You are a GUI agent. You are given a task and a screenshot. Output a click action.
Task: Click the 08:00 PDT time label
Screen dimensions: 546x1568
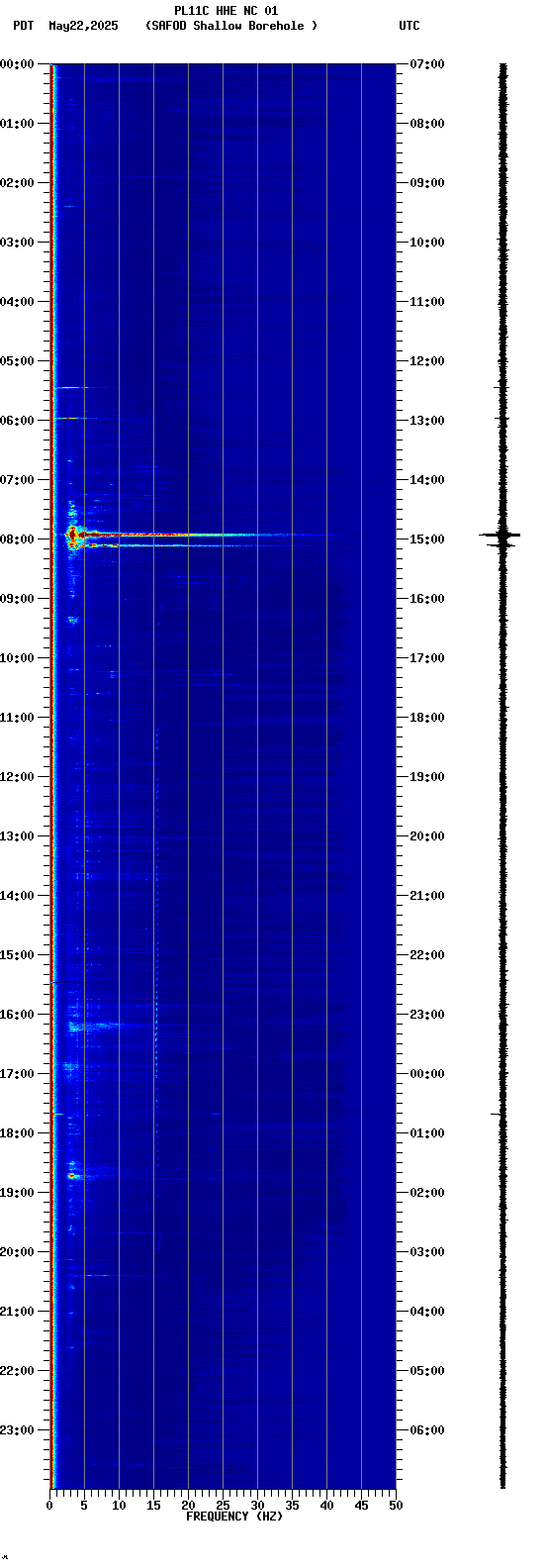tap(17, 539)
